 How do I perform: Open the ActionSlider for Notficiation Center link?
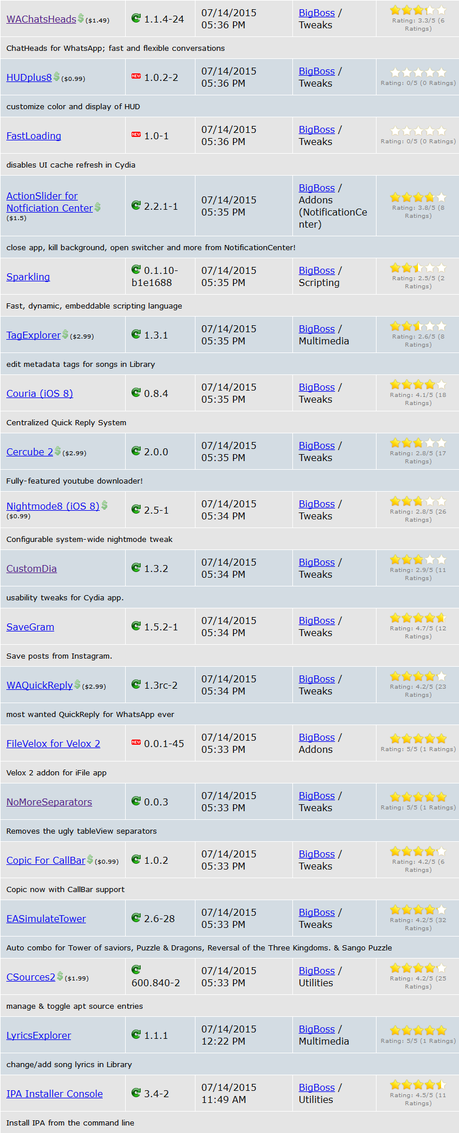[50, 202]
